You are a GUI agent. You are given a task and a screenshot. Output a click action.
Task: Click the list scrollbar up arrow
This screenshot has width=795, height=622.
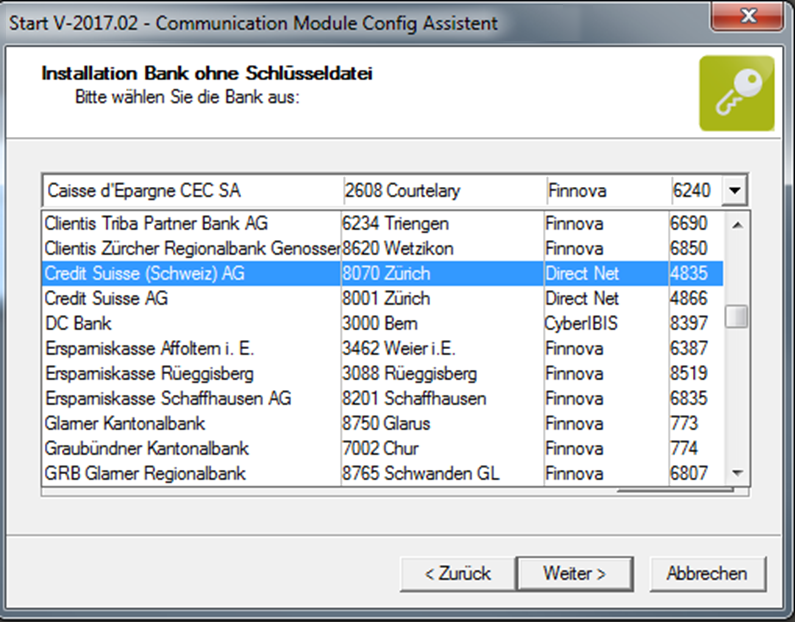tap(737, 224)
